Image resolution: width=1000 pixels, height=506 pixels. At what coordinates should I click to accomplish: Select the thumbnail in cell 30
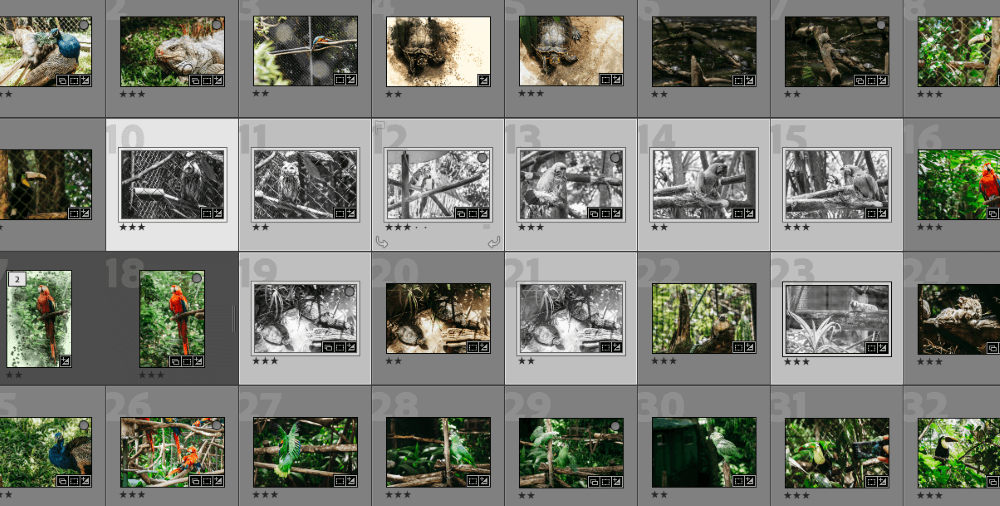pyautogui.click(x=704, y=452)
